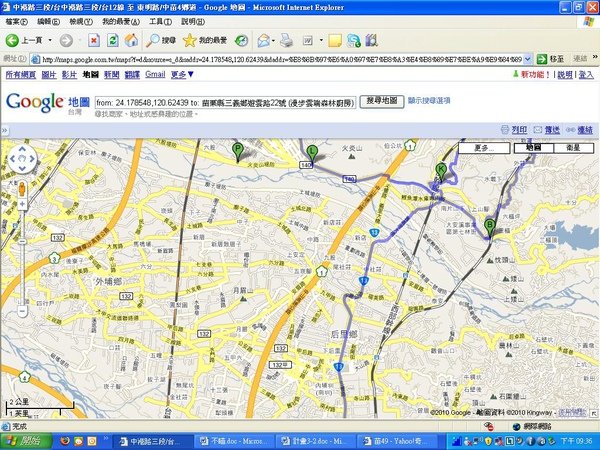The height and width of the screenshot is (450, 600).
Task: Click the Street View pegman icon
Action: pos(22,189)
